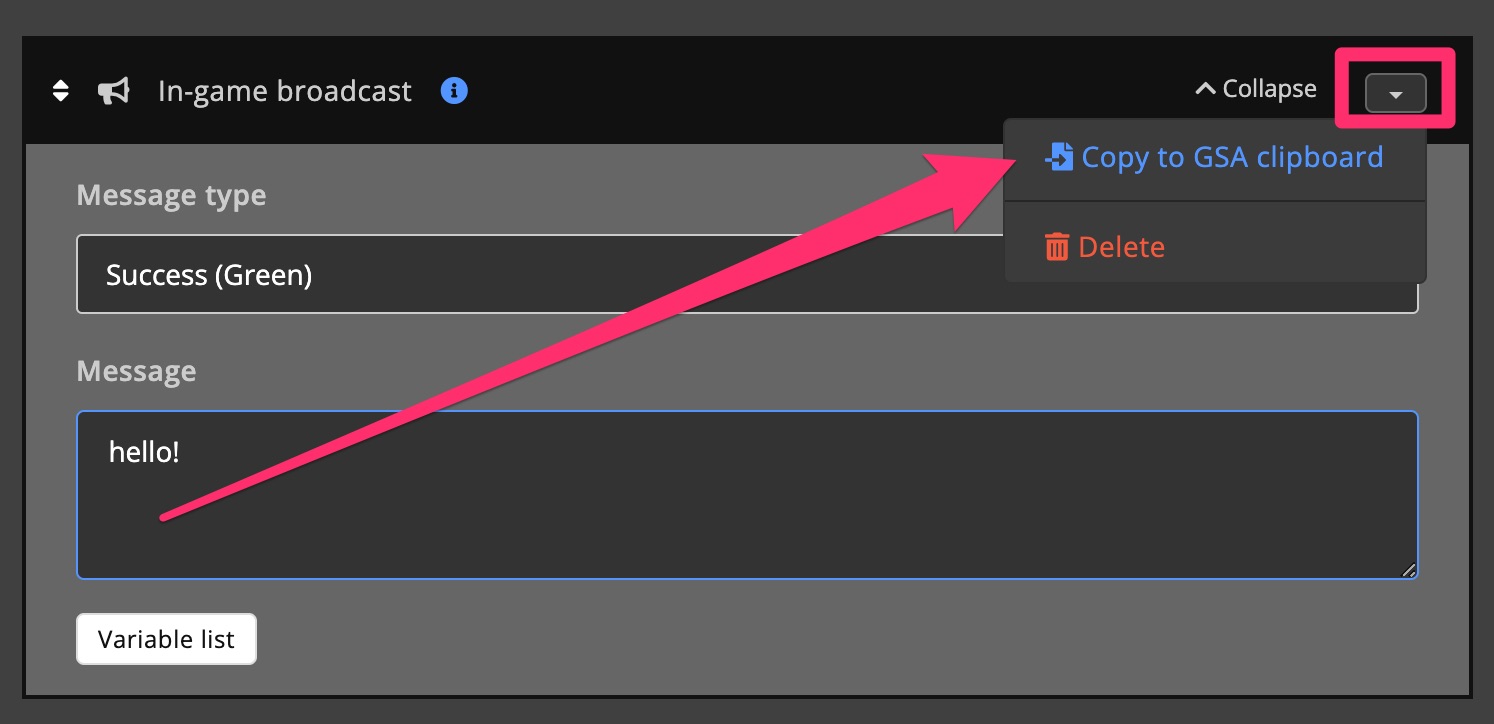
Task: Click the clipboard icon beside Copy to GSA
Action: (x=1059, y=156)
